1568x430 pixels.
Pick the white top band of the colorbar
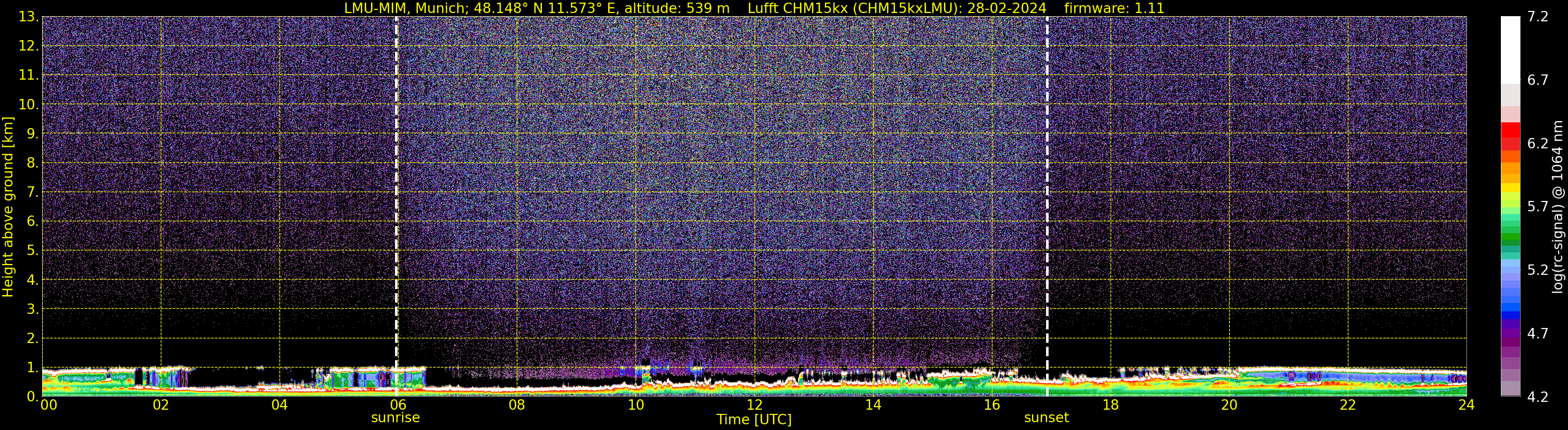point(1510,50)
